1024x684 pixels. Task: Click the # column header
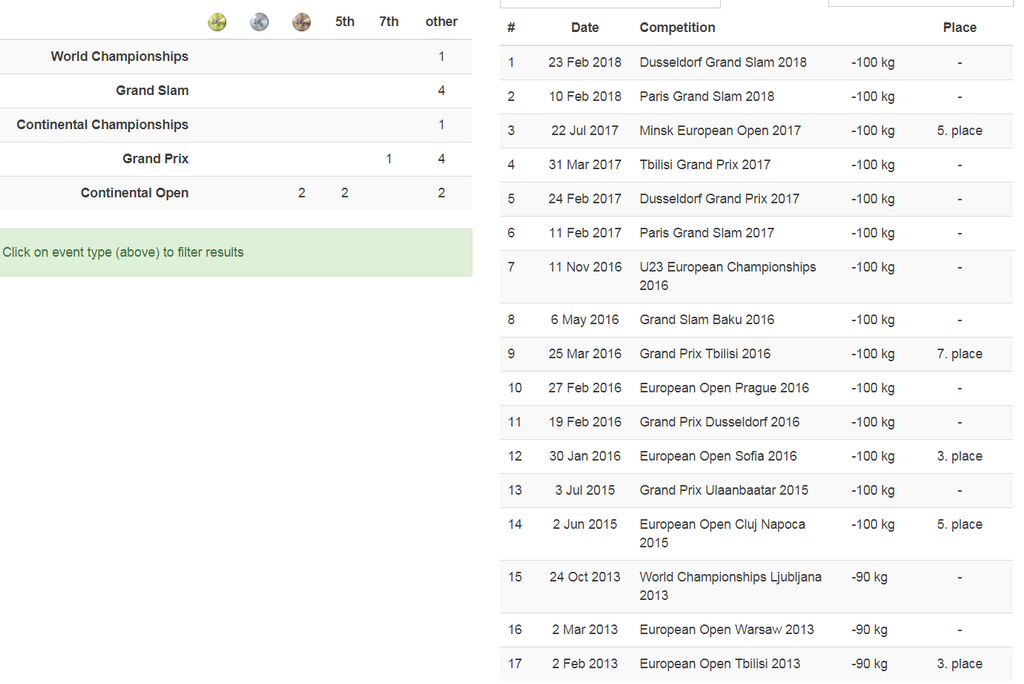point(511,28)
